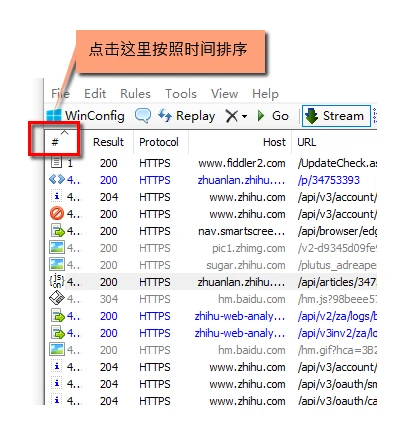This screenshot has width=407, height=435.
Task: Sort by the Host column header
Action: [x=274, y=142]
